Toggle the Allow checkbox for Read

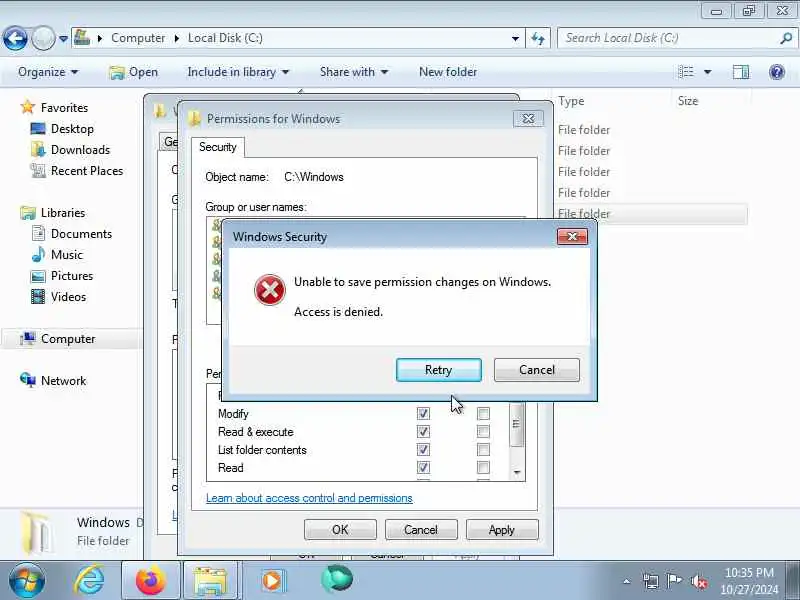[x=423, y=467]
